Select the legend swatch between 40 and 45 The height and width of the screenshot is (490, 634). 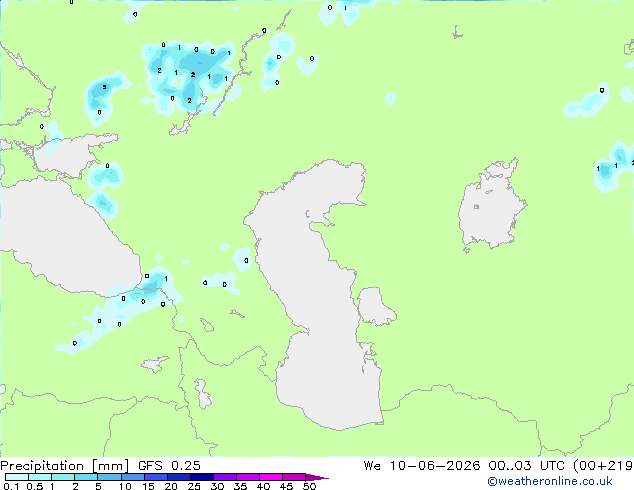click(x=271, y=477)
